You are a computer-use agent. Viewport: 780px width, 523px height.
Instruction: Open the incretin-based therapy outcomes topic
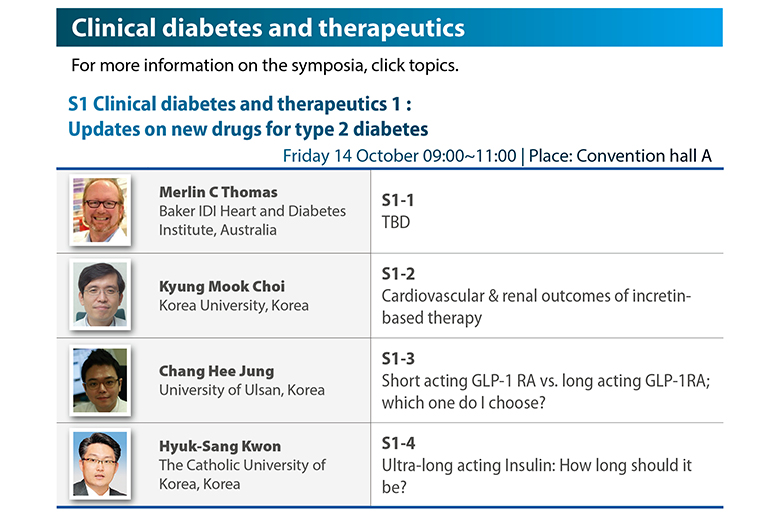(x=536, y=296)
